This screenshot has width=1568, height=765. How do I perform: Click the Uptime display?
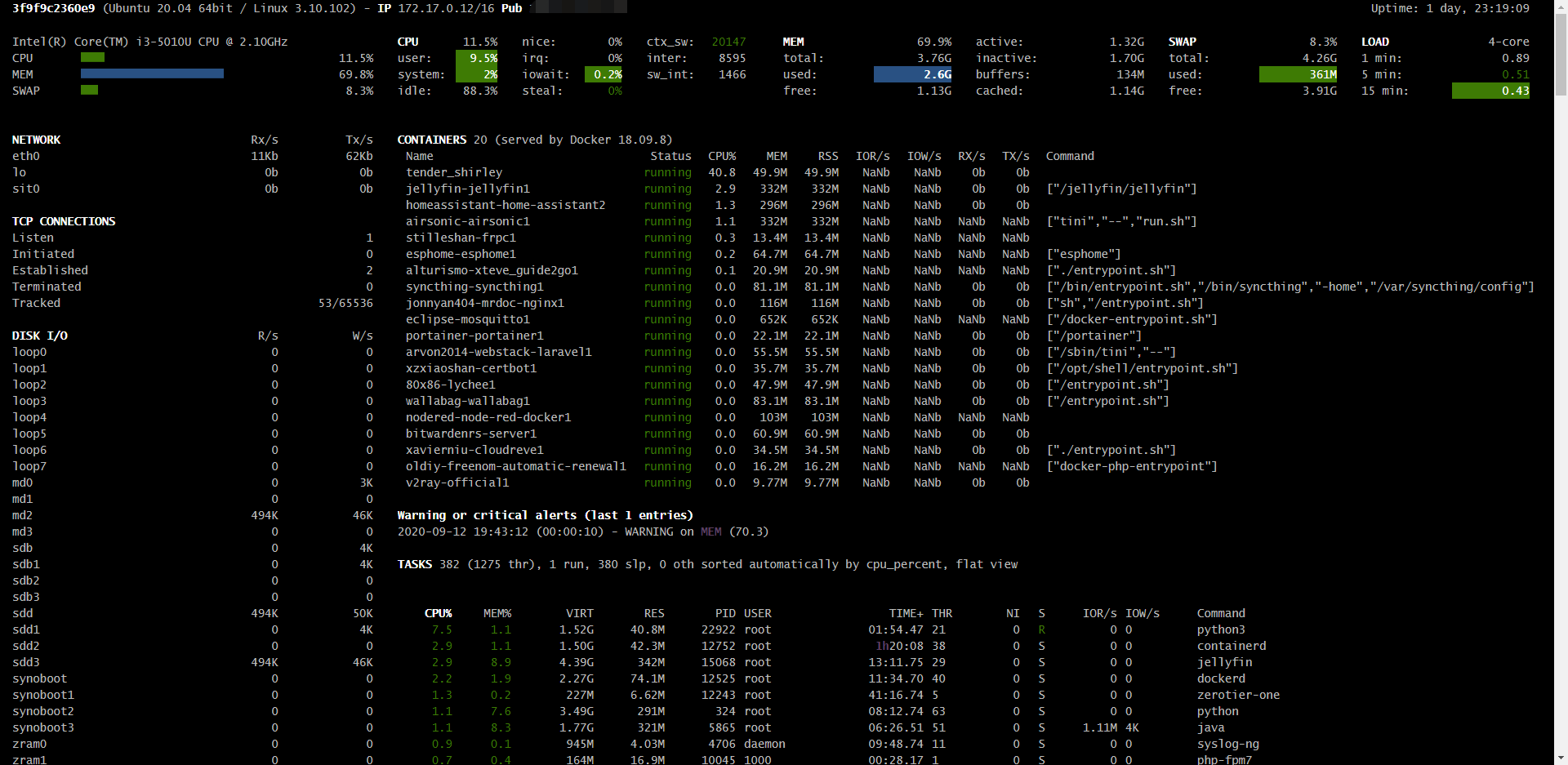[x=1450, y=8]
